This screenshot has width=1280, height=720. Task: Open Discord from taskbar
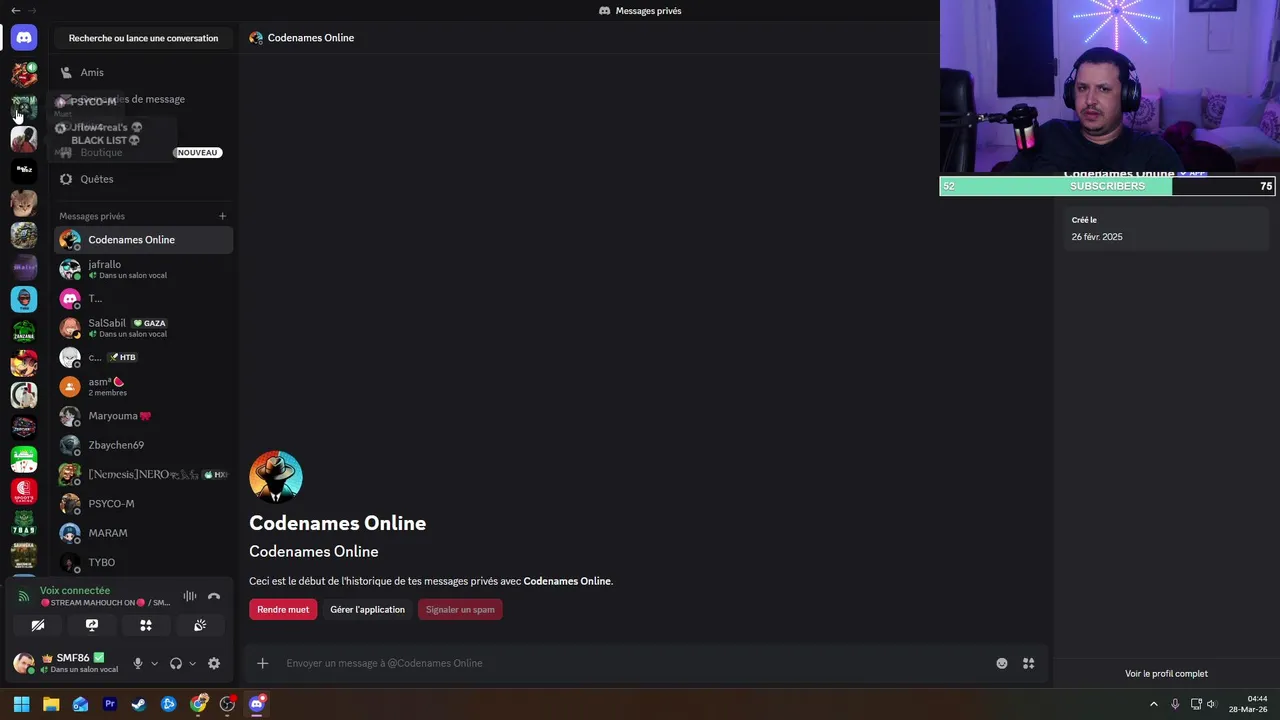click(x=257, y=704)
